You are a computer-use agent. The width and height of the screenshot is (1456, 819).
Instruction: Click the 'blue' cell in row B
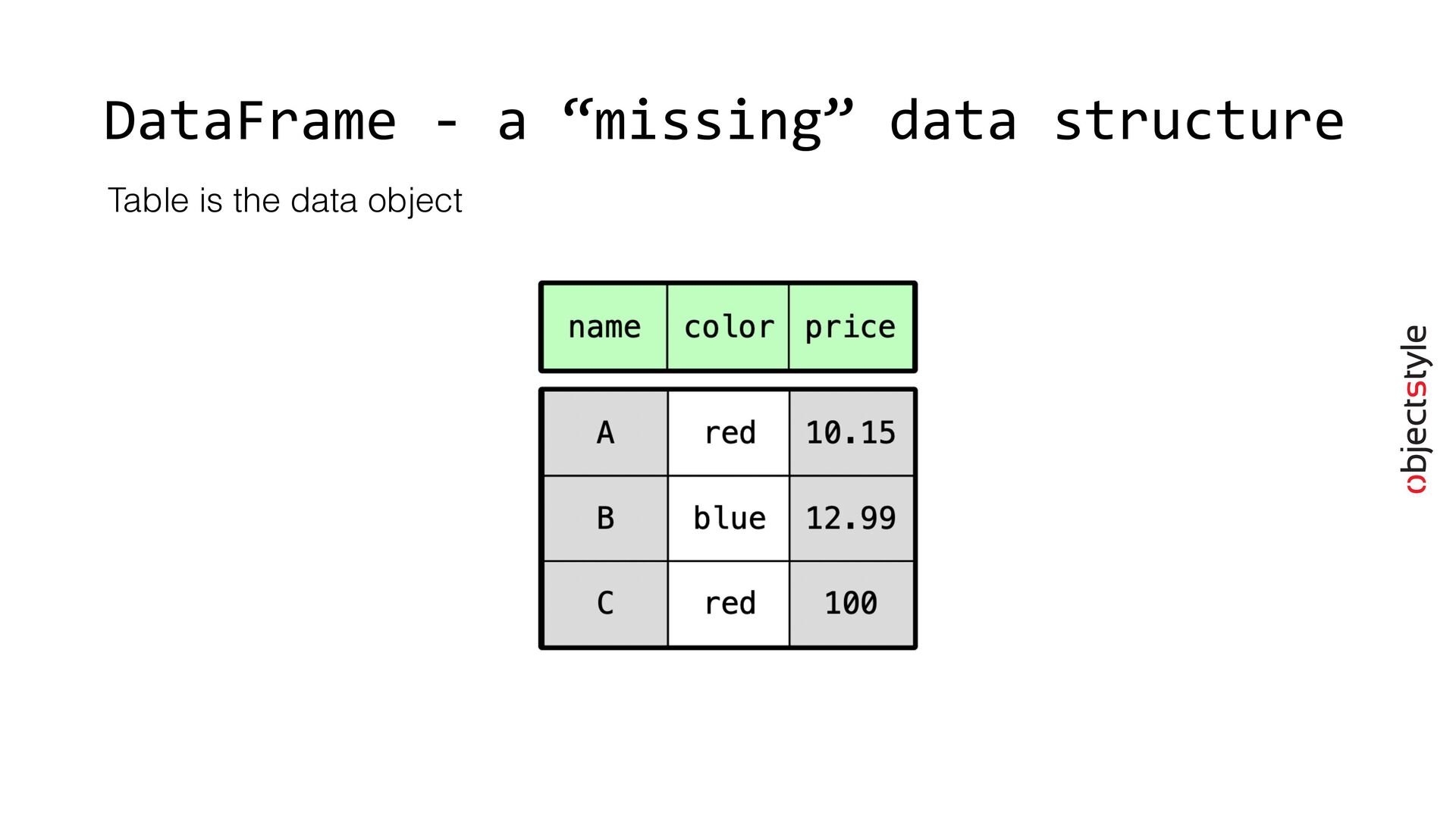(729, 519)
